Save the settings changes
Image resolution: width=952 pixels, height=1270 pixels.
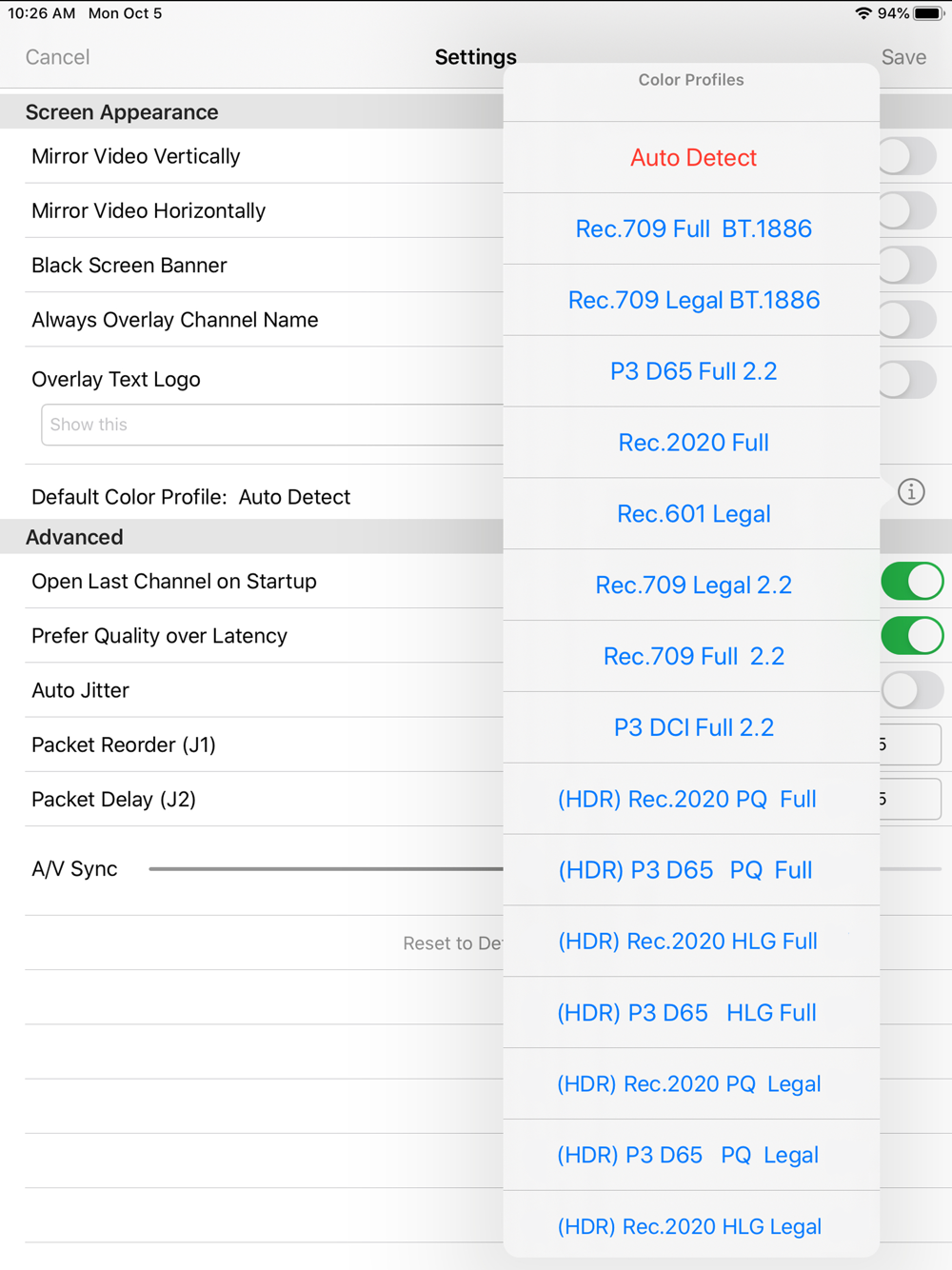[903, 57]
